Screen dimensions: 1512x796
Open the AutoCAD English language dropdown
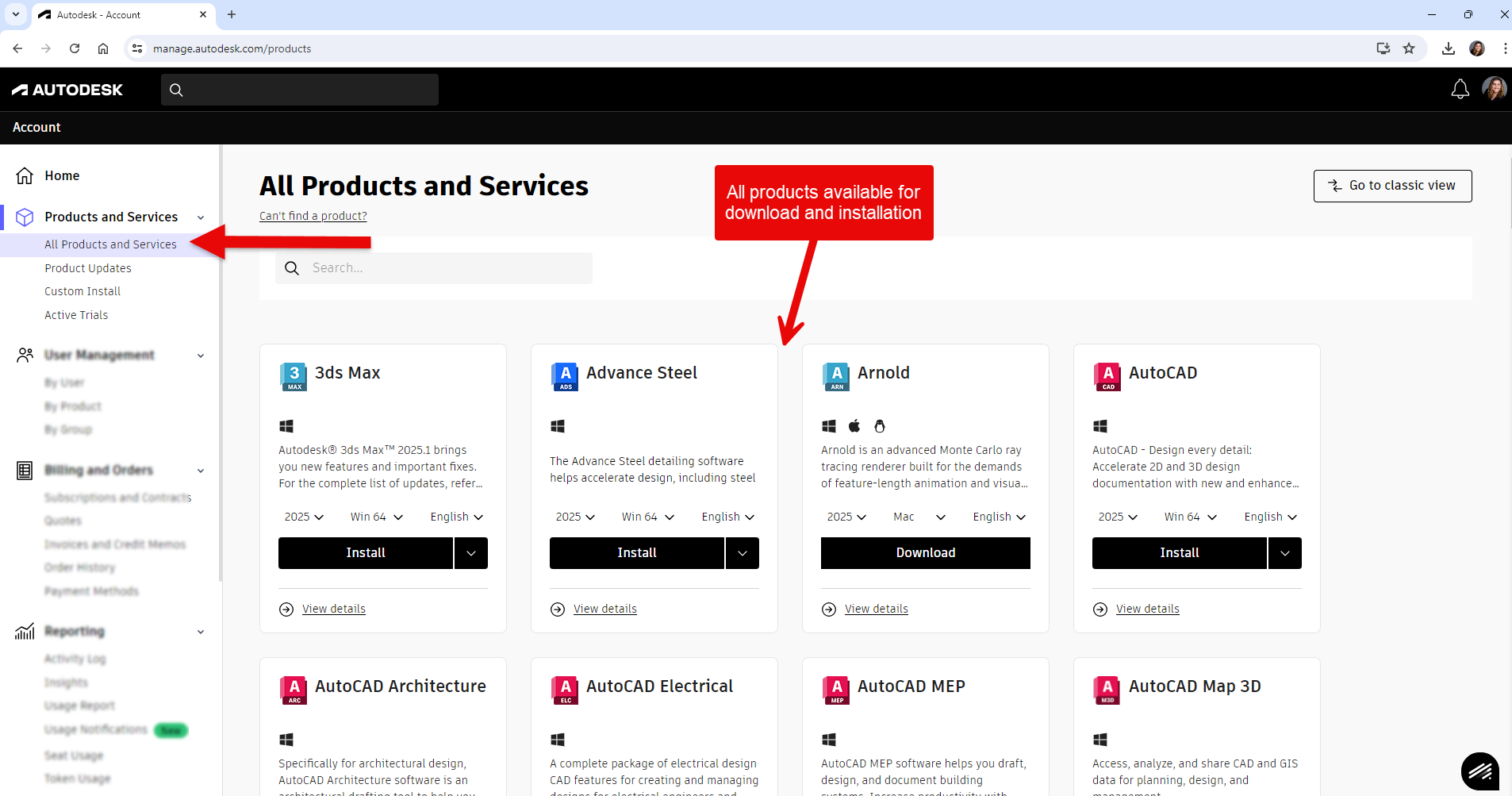[1271, 517]
